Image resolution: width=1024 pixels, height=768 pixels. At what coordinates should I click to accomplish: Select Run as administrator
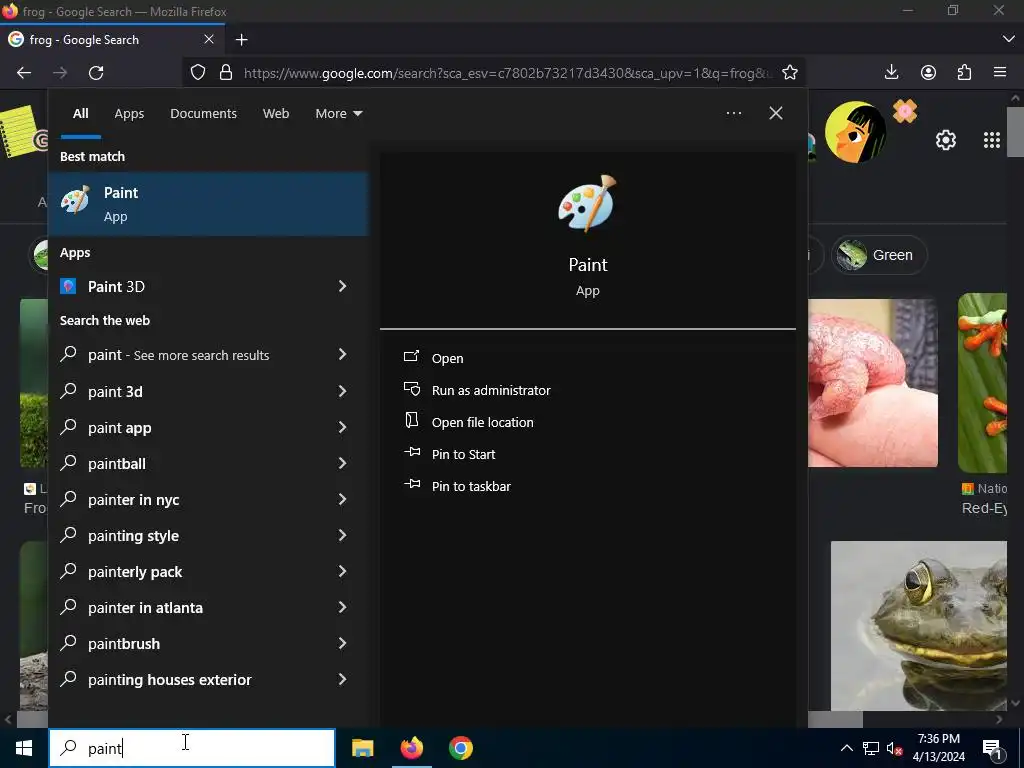coord(491,391)
